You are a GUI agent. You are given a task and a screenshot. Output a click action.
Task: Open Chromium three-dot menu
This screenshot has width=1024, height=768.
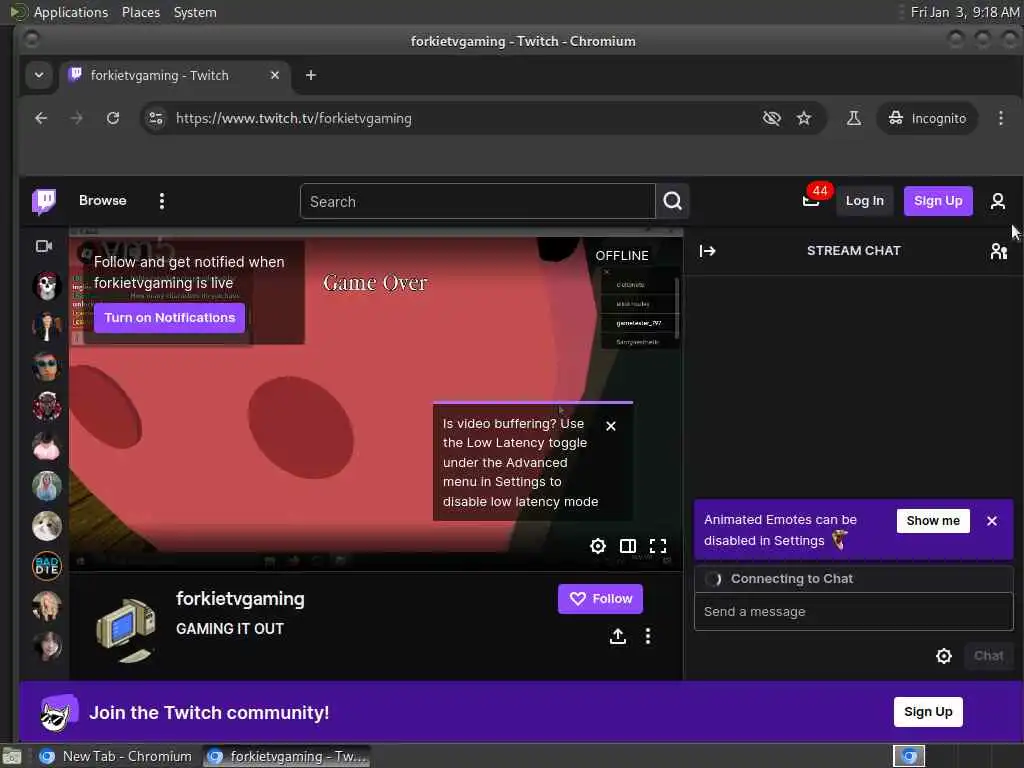pyautogui.click(x=1000, y=118)
